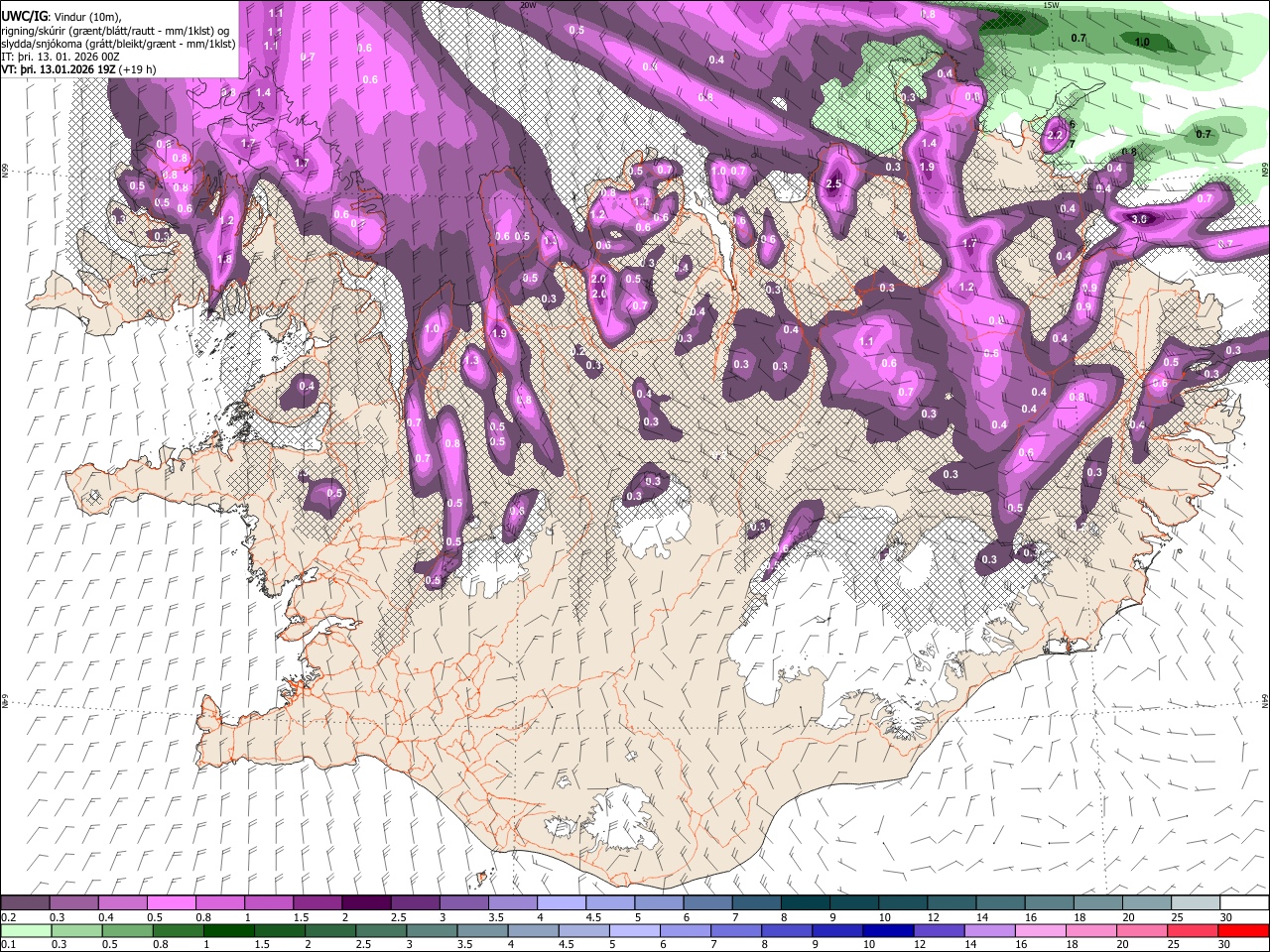Pick the dark grey-purple swatch starting at 0.2

(25, 902)
